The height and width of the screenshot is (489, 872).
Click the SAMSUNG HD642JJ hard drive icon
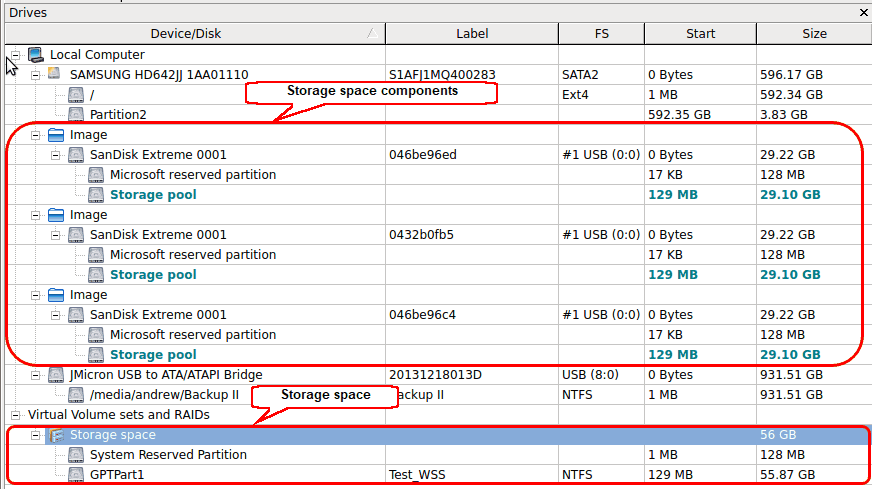(x=55, y=74)
